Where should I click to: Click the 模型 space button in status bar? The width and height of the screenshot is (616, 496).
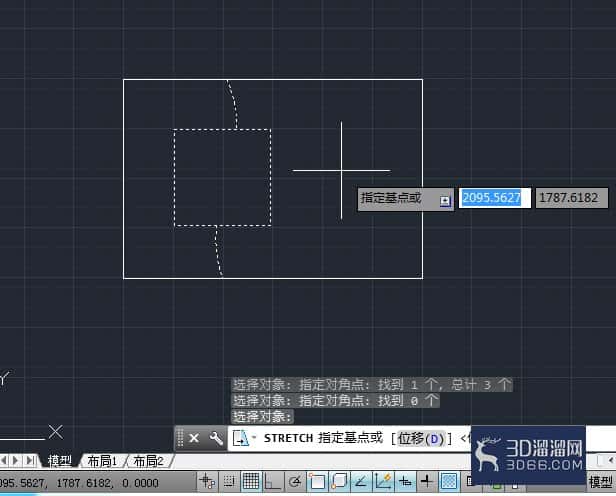click(x=601, y=482)
